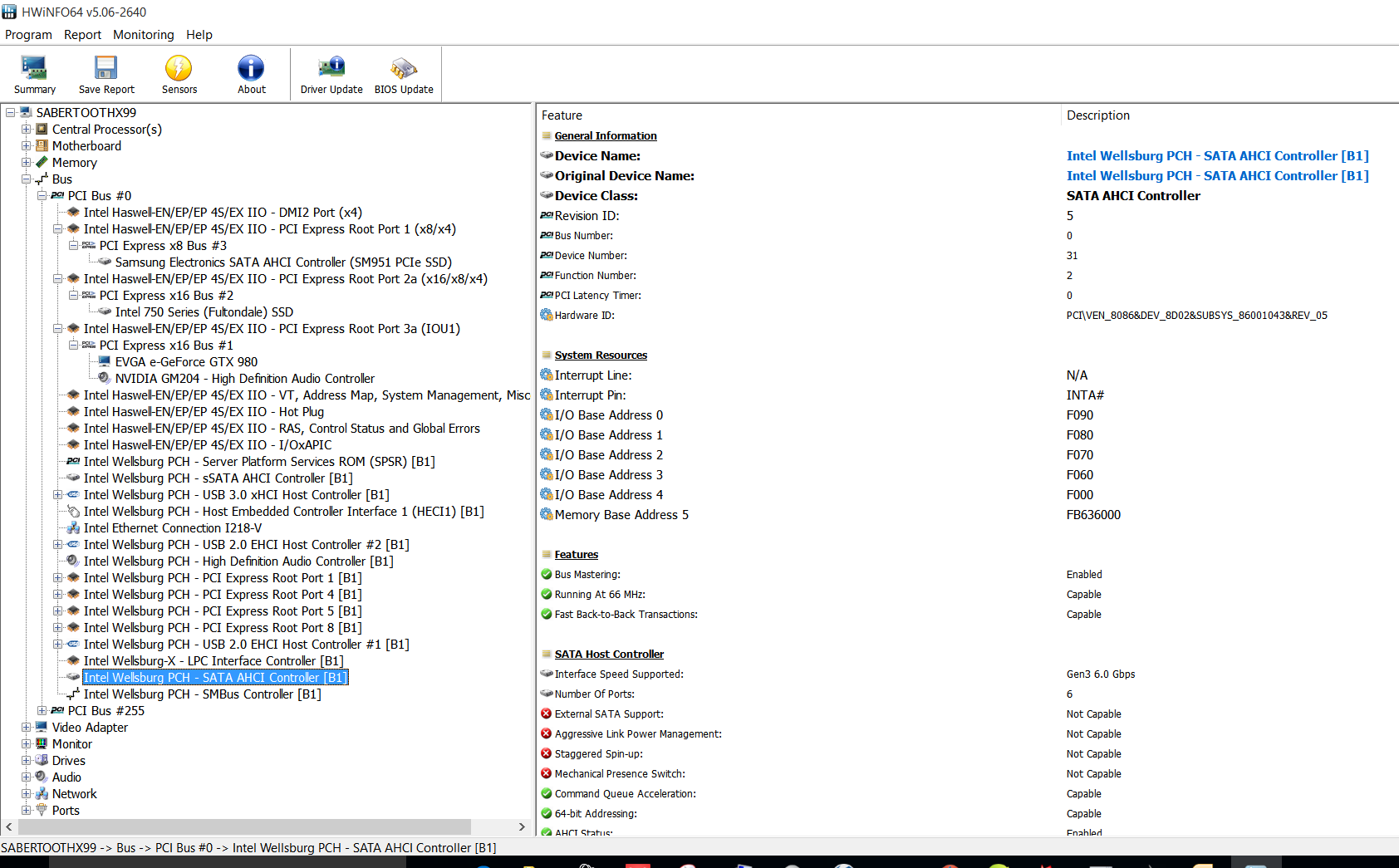This screenshot has height=868, width=1399.
Task: Click the tree horizontal scrollbar left arrow
Action: click(x=9, y=827)
